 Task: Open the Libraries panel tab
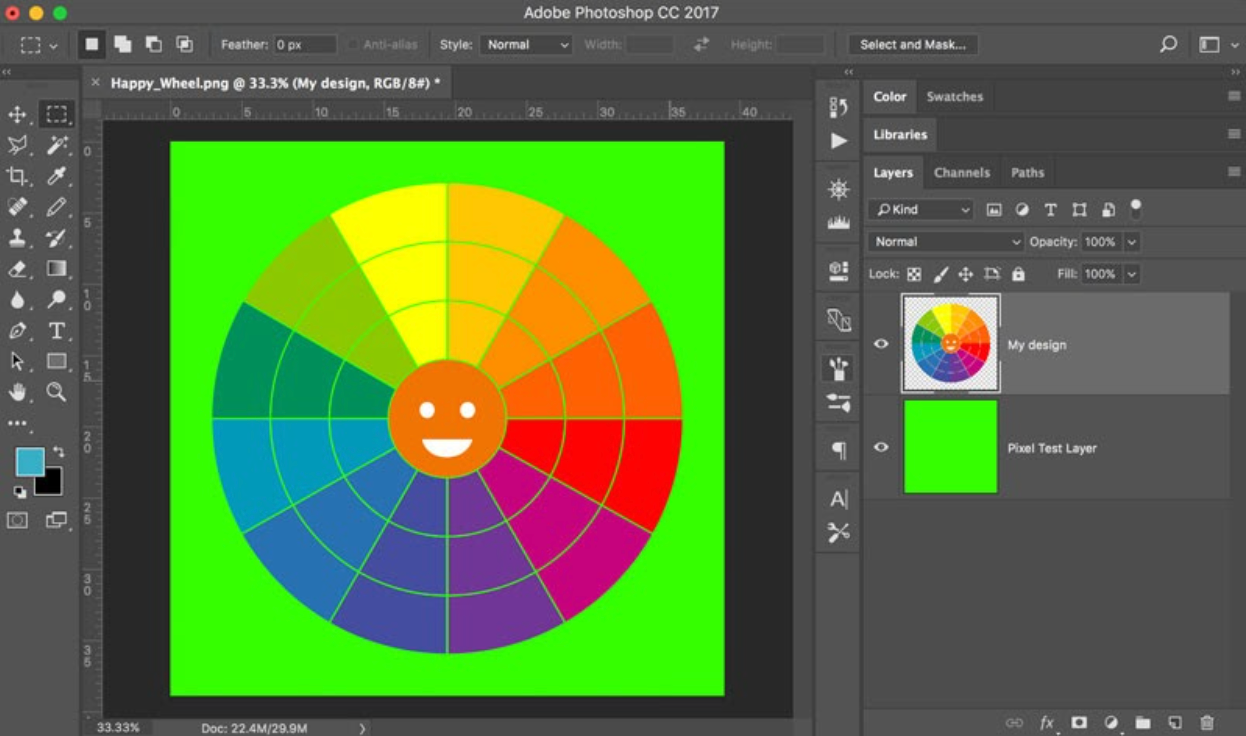[x=900, y=135]
